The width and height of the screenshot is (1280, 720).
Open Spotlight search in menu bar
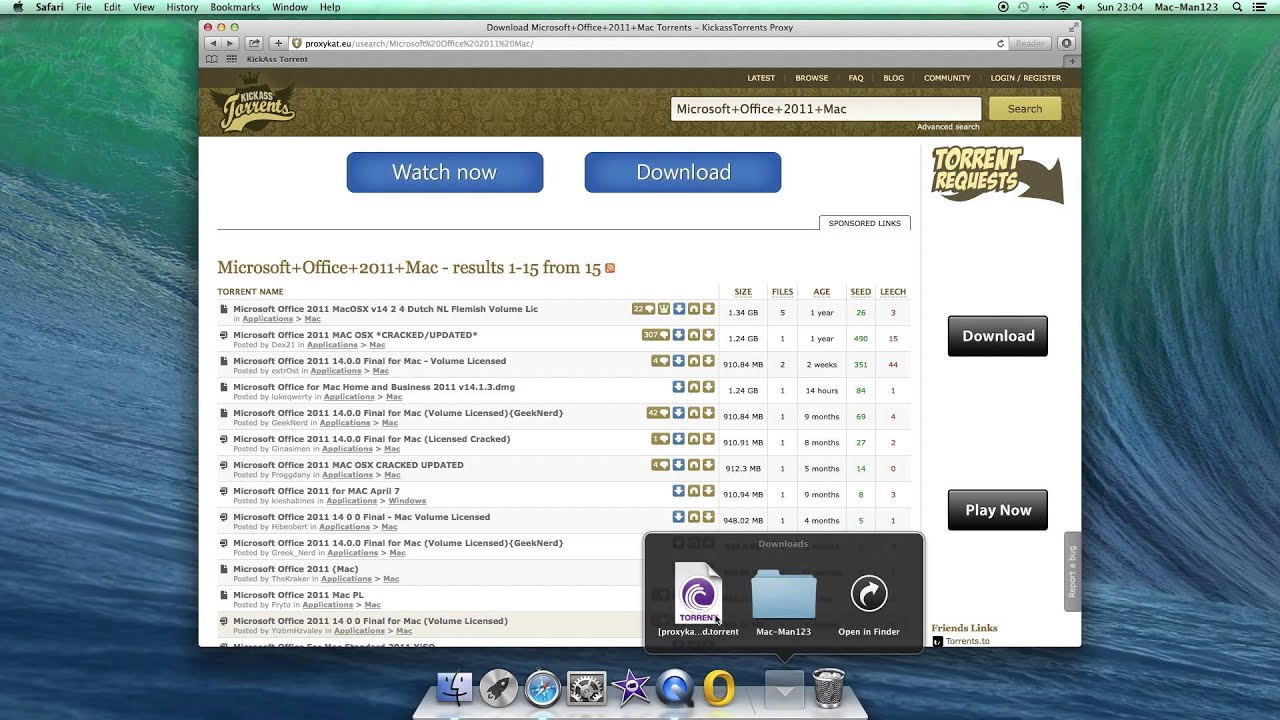click(x=1237, y=7)
